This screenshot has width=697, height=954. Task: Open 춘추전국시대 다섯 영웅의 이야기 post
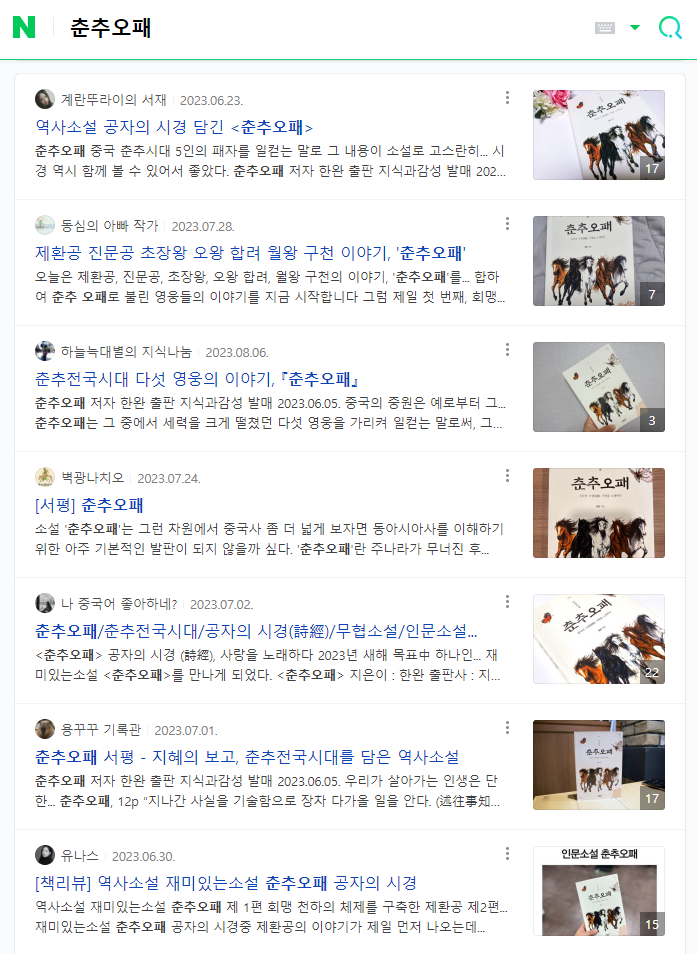[x=197, y=379]
